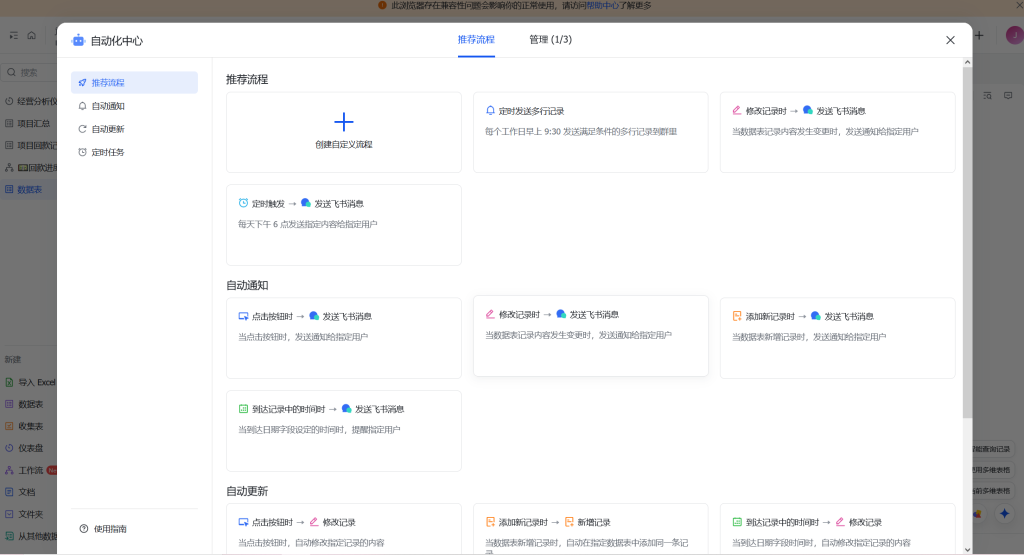This screenshot has width=1024, height=555.
Task: Click the plus icon to create custom flow
Action: [344, 122]
